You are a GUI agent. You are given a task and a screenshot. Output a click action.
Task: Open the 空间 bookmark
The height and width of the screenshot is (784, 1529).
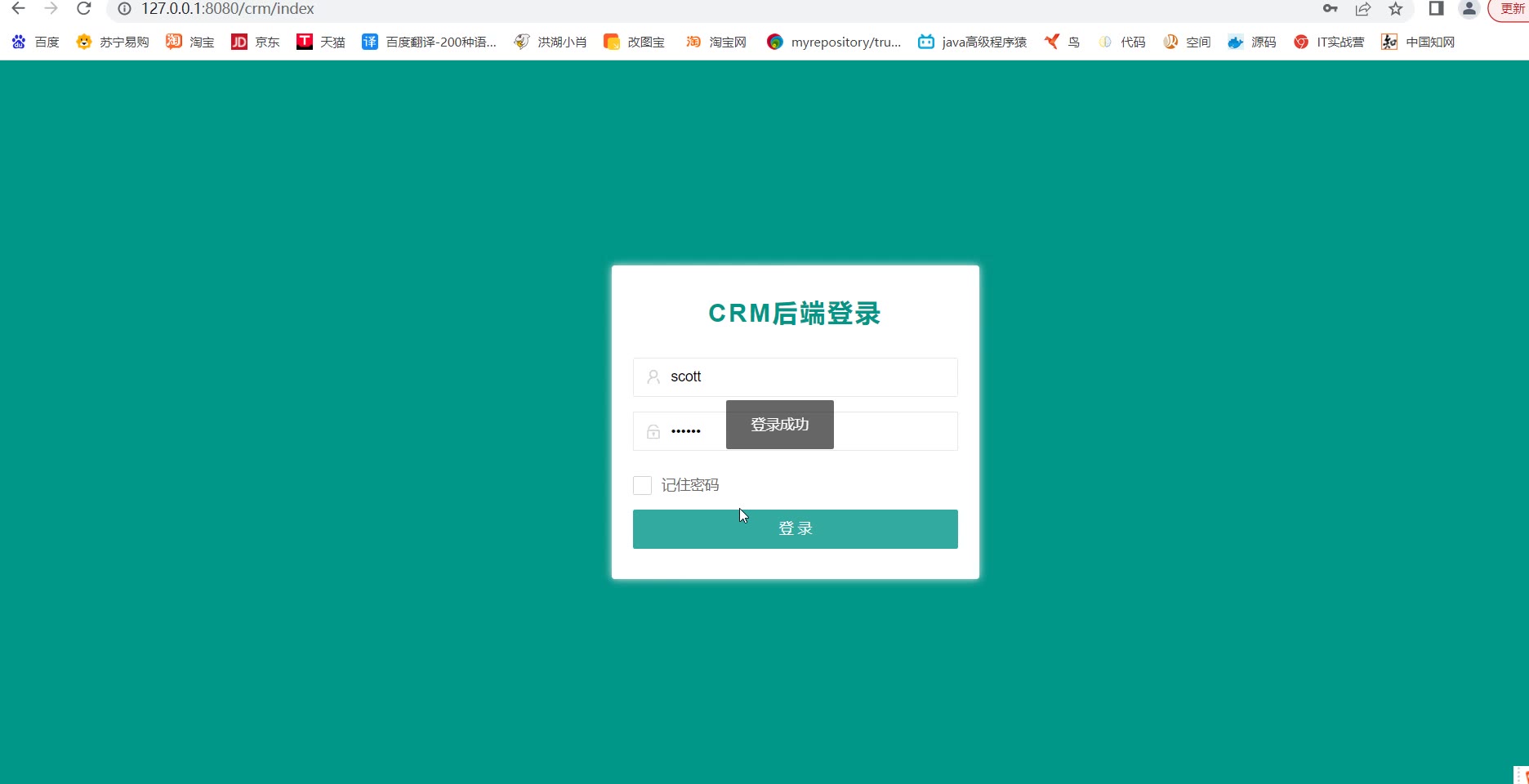click(1186, 42)
